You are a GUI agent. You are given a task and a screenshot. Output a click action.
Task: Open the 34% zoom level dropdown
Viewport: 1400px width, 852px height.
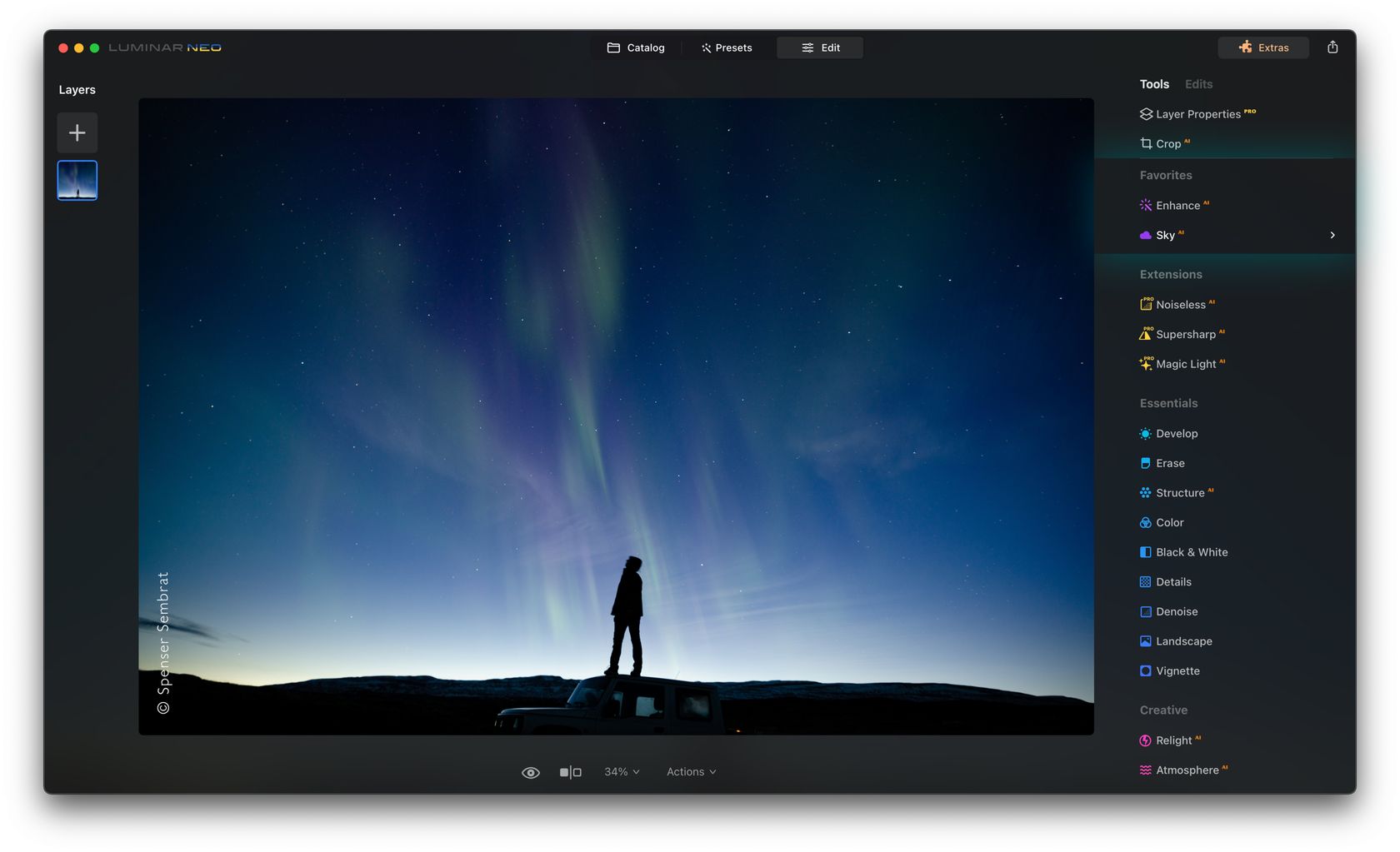click(x=622, y=772)
